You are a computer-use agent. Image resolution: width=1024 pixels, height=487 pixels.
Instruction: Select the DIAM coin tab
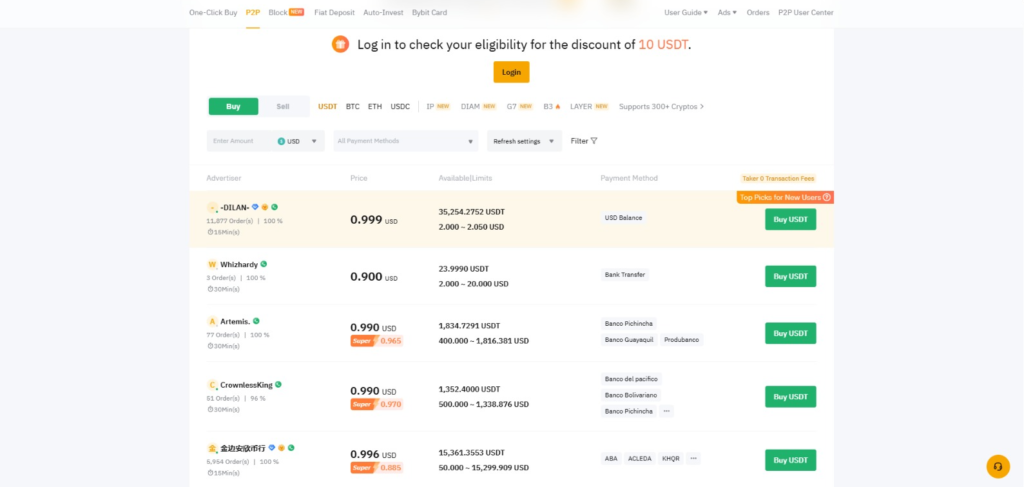click(x=479, y=106)
